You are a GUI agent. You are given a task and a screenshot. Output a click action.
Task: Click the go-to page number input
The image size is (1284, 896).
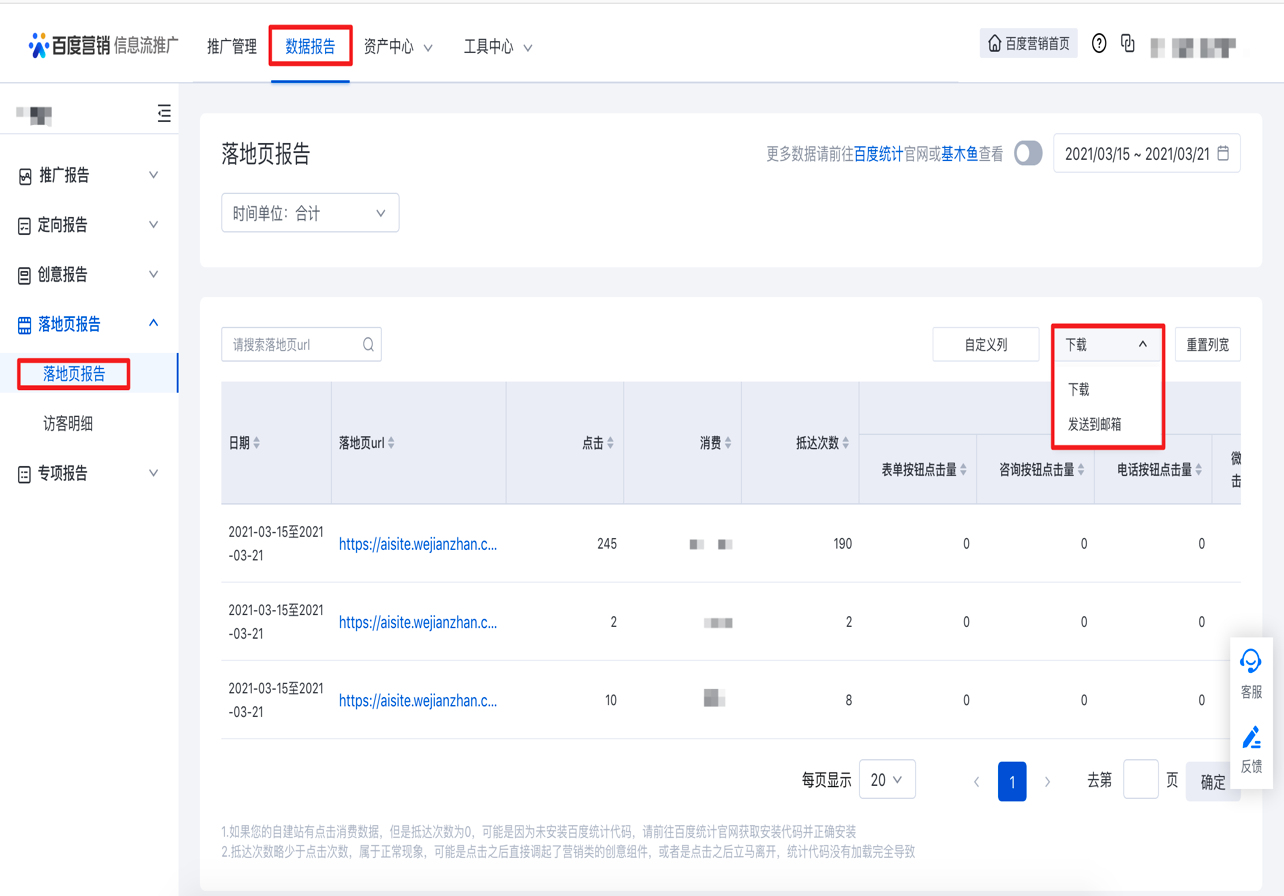tap(1140, 780)
